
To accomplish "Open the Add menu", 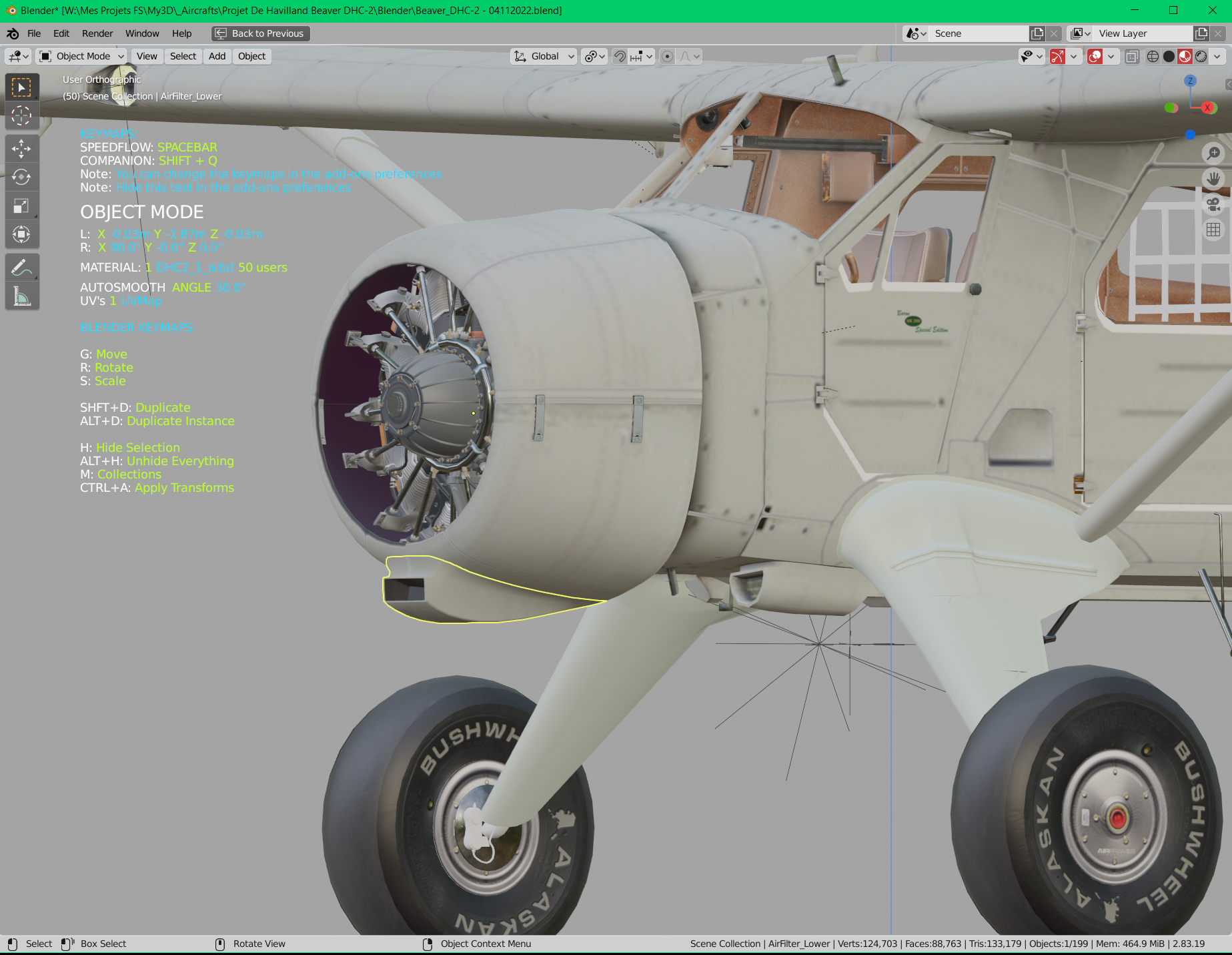I will 216,56.
